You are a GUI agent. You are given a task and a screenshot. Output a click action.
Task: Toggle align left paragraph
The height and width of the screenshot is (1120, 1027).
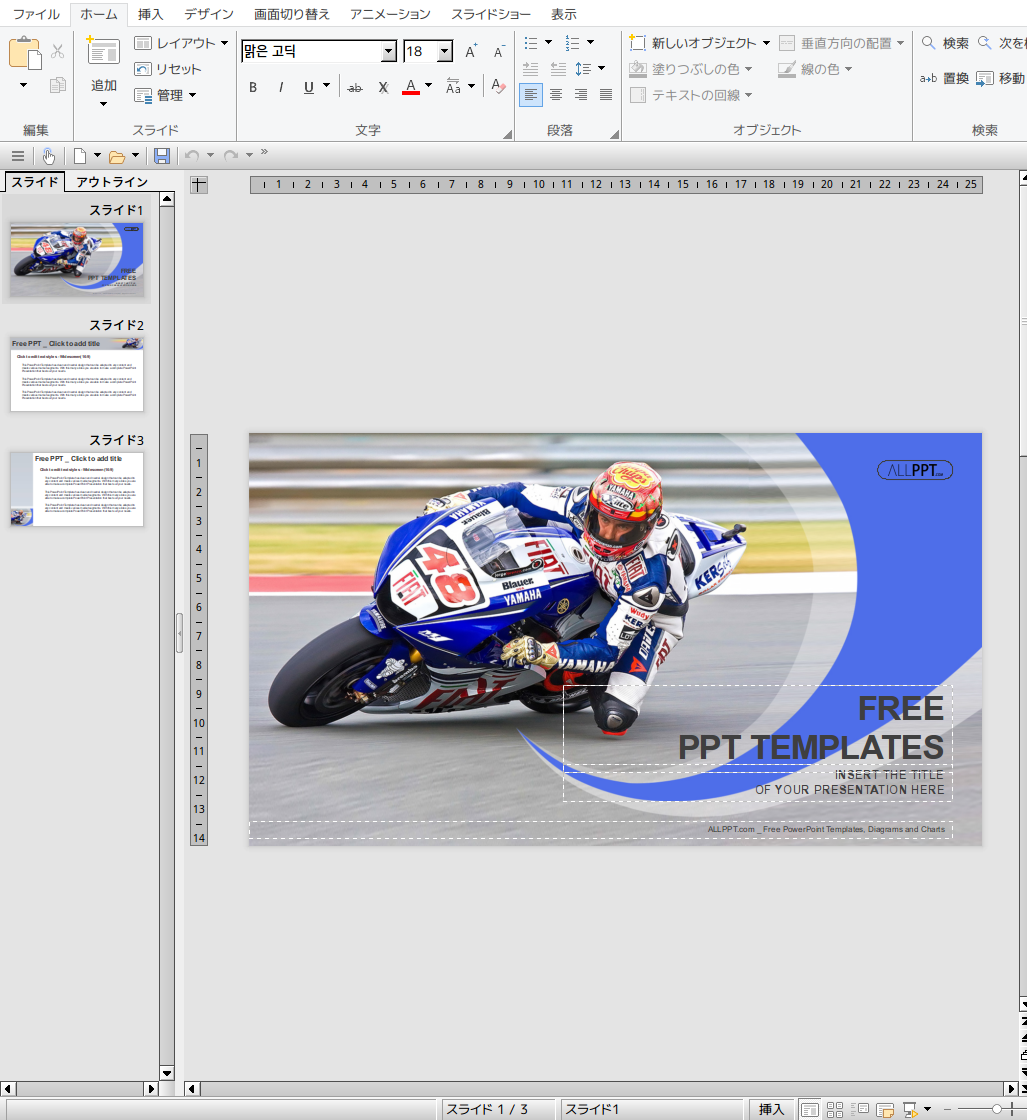coord(531,94)
